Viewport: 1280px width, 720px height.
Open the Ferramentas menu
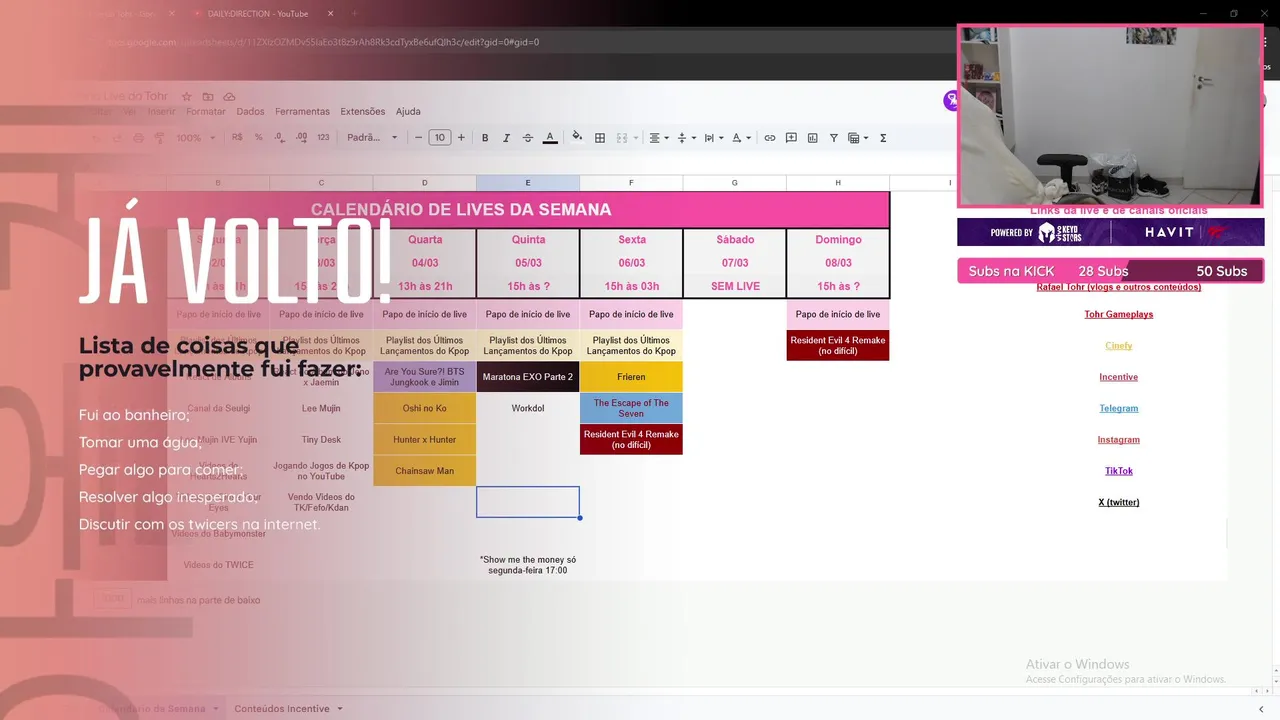coord(302,112)
